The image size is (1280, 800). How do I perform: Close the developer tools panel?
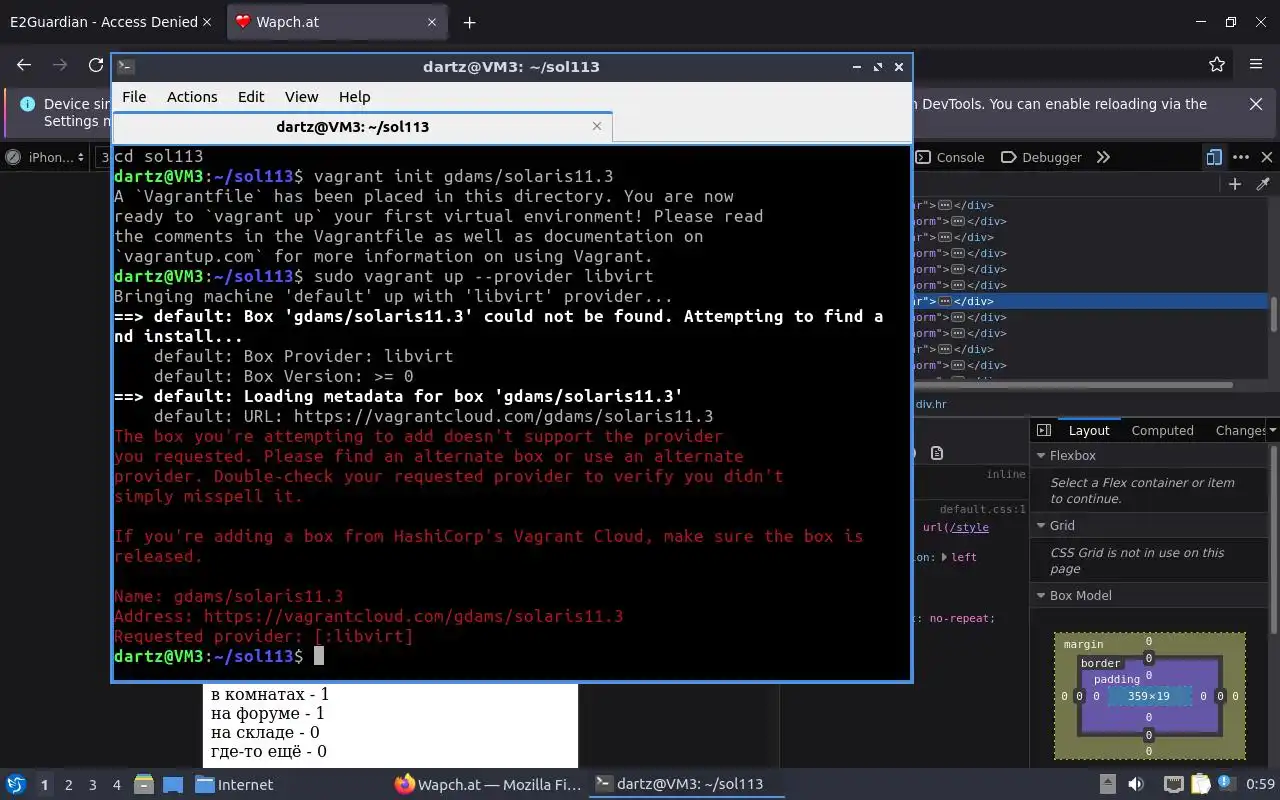1267,157
